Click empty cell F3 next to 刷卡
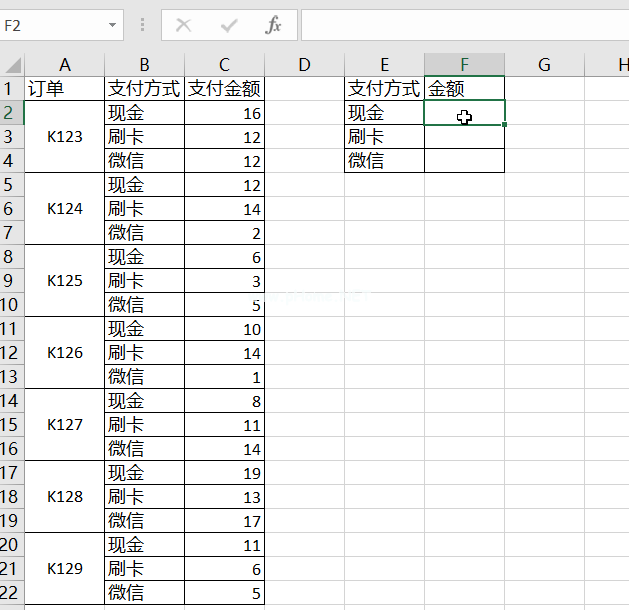The height and width of the screenshot is (610, 629). pyautogui.click(x=464, y=137)
